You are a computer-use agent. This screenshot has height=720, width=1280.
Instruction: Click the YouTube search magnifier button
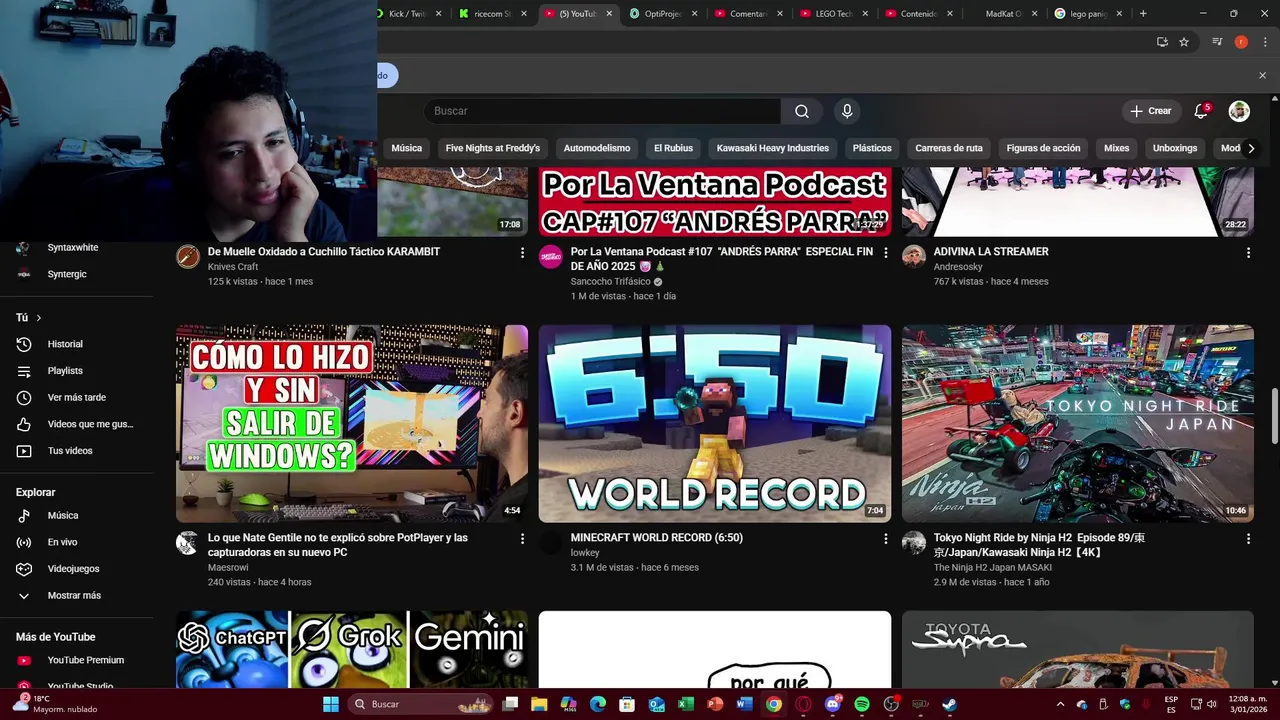click(802, 111)
